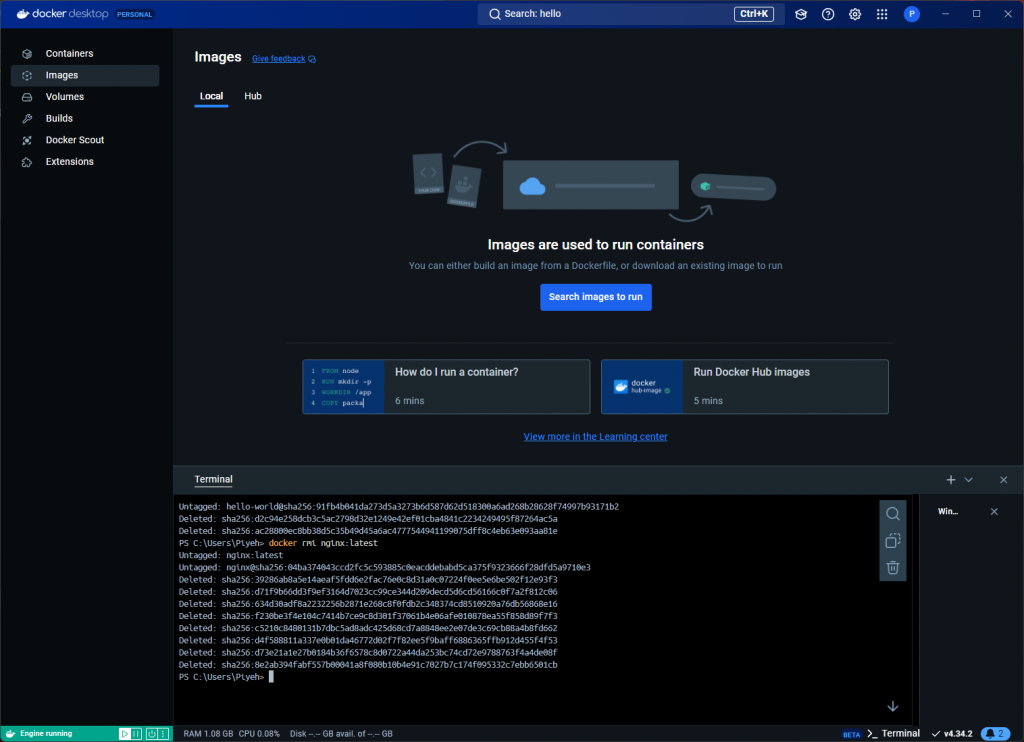Click terminal prompt input line

click(x=226, y=677)
